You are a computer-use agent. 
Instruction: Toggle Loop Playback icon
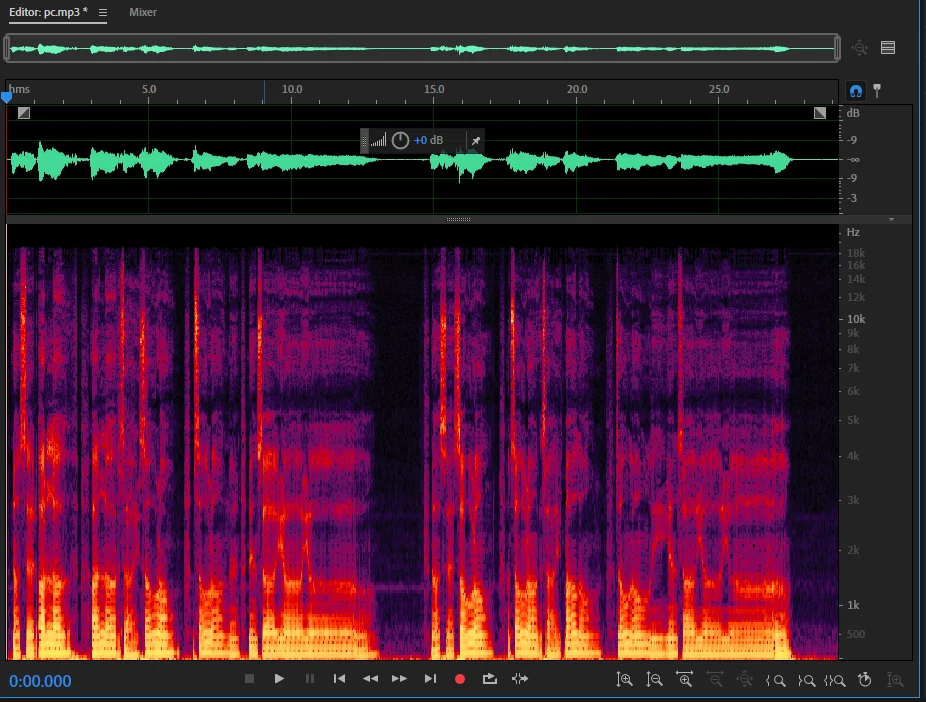489,679
